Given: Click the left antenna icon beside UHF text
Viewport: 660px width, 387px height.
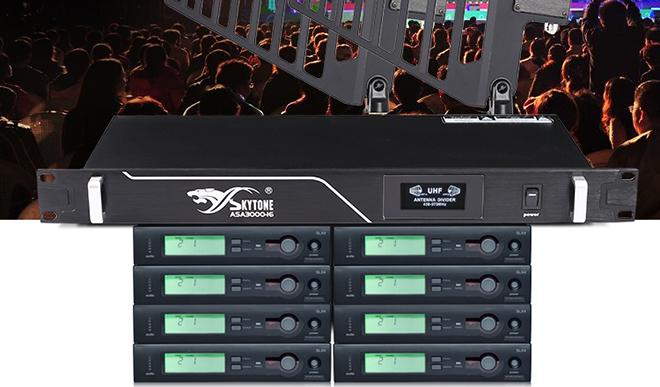Looking at the screenshot, I should tap(418, 191).
